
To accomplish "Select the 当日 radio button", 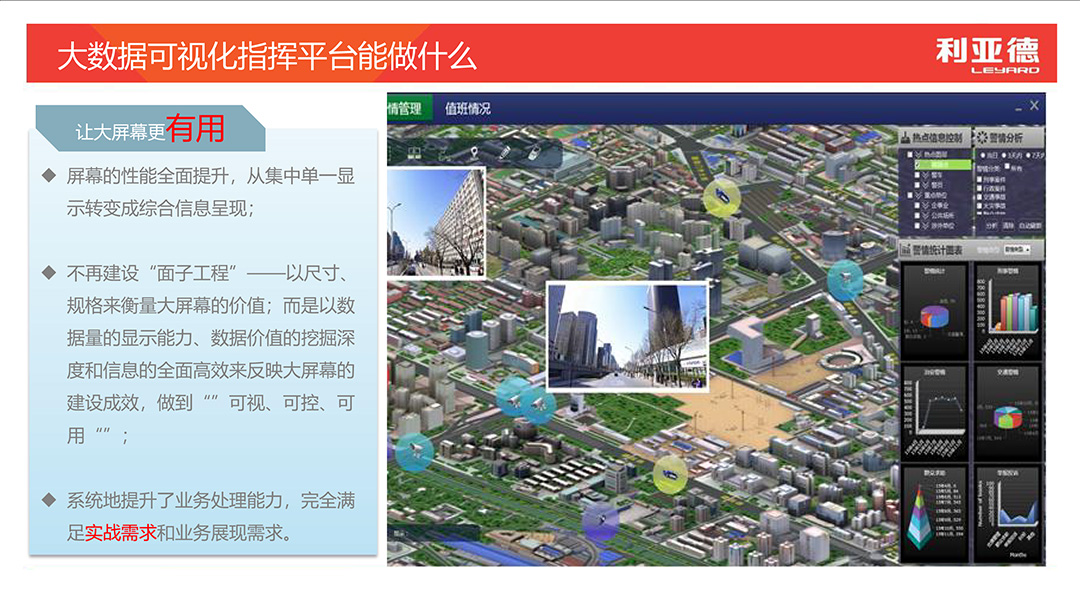I will [983, 154].
